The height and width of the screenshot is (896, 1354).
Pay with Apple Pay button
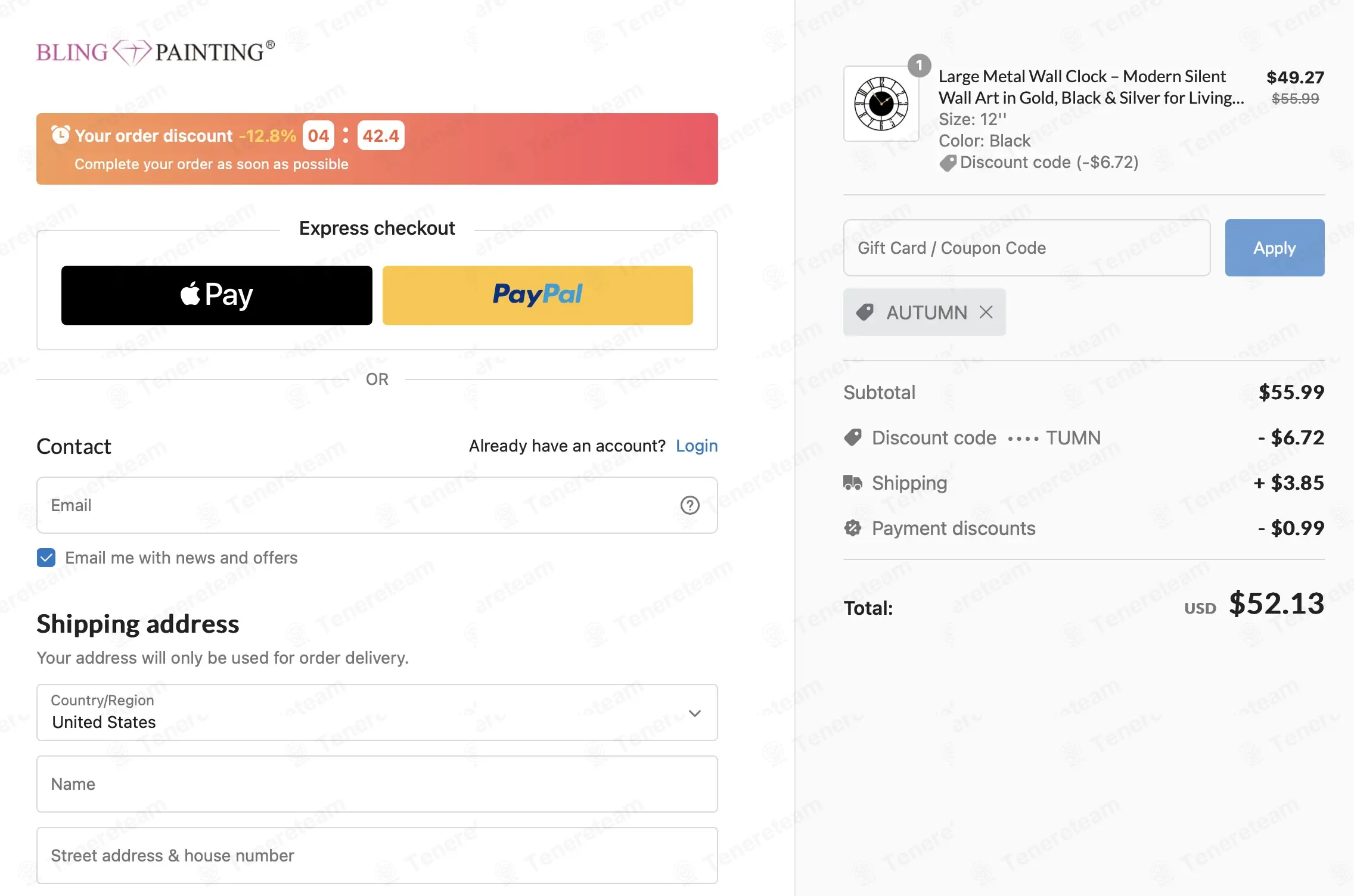coord(217,295)
